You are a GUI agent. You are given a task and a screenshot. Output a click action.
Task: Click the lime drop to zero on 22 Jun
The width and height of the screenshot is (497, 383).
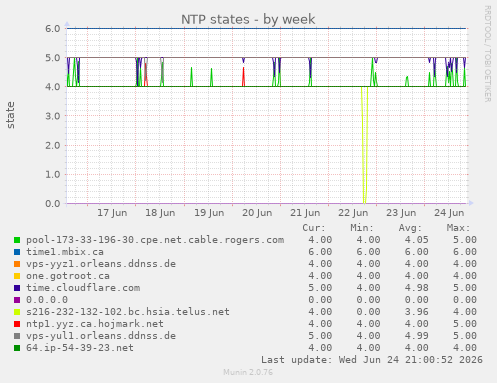(364, 145)
